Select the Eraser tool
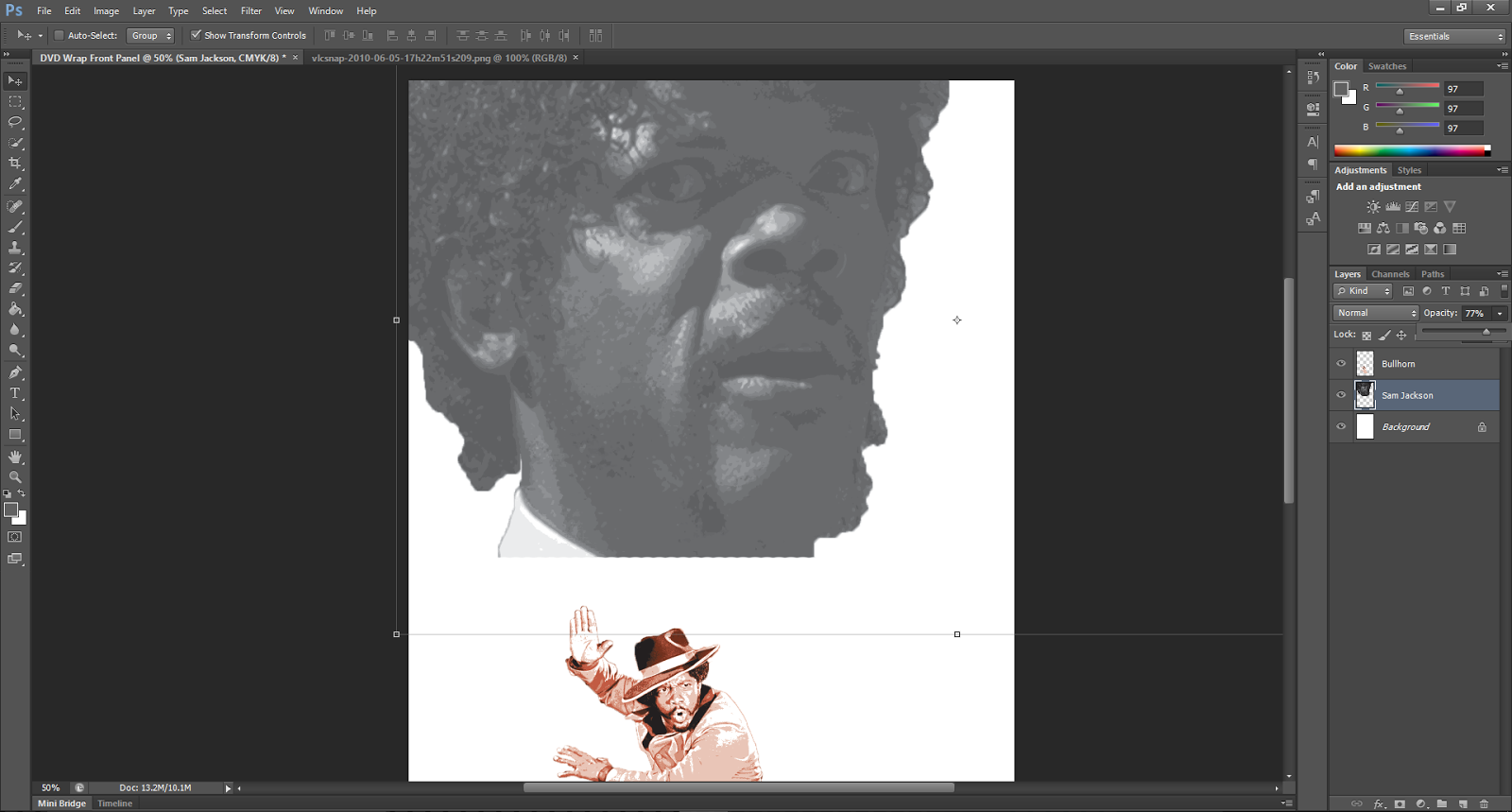Viewport: 1512px width, 812px height. click(15, 288)
